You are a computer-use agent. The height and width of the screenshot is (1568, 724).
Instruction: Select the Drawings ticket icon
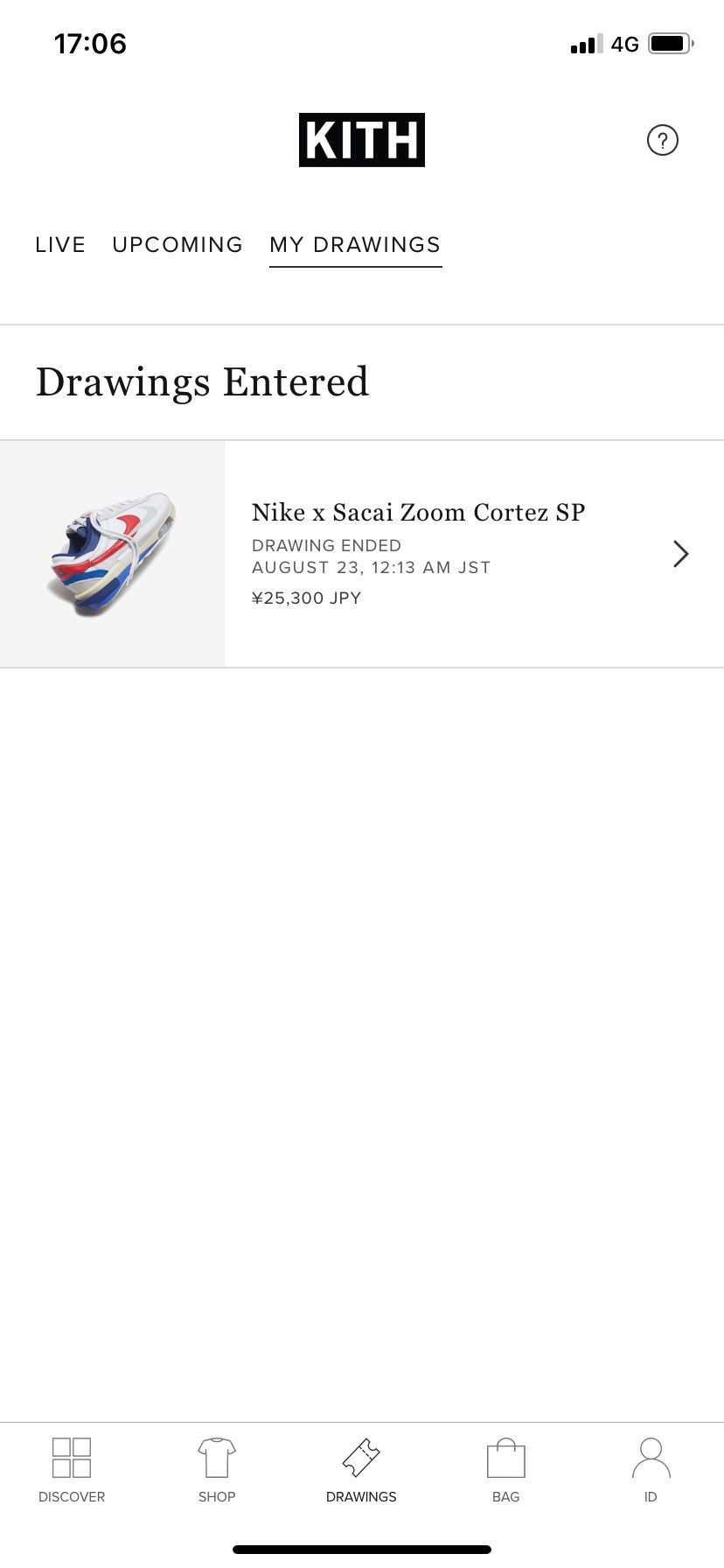(x=361, y=1458)
